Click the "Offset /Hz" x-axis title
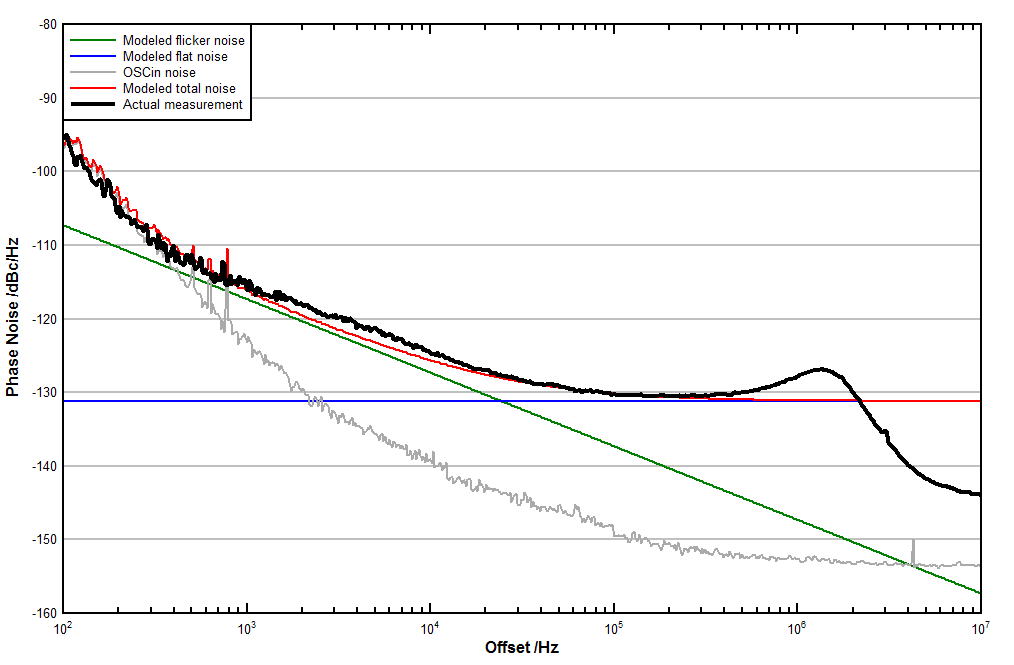This screenshot has height=665, width=1014. click(521, 648)
